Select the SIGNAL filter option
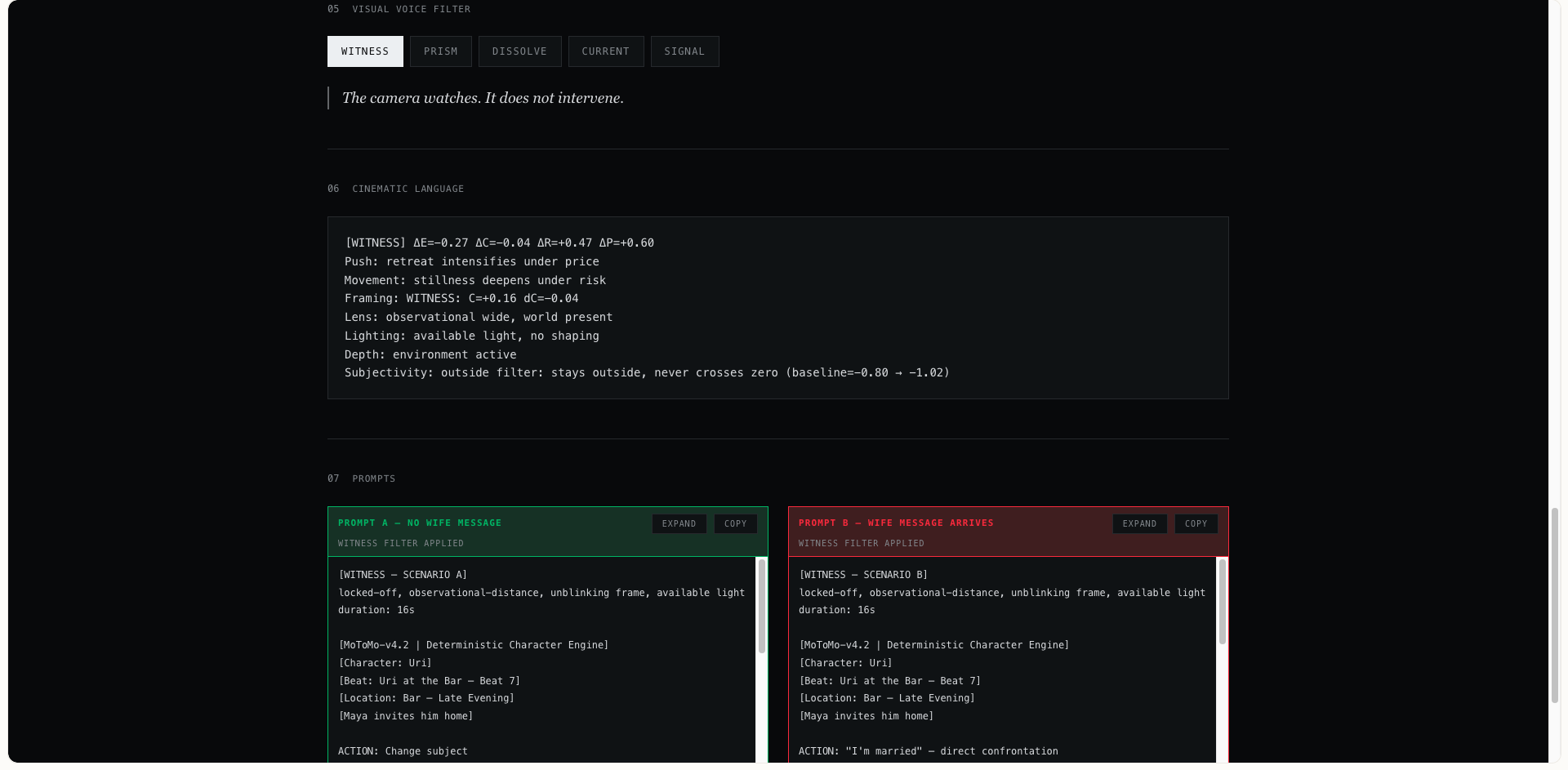 tap(684, 51)
